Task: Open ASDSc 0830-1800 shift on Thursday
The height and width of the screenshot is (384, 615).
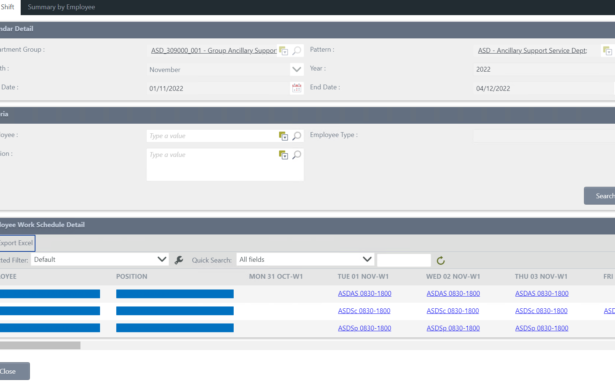Action: pyautogui.click(x=541, y=311)
